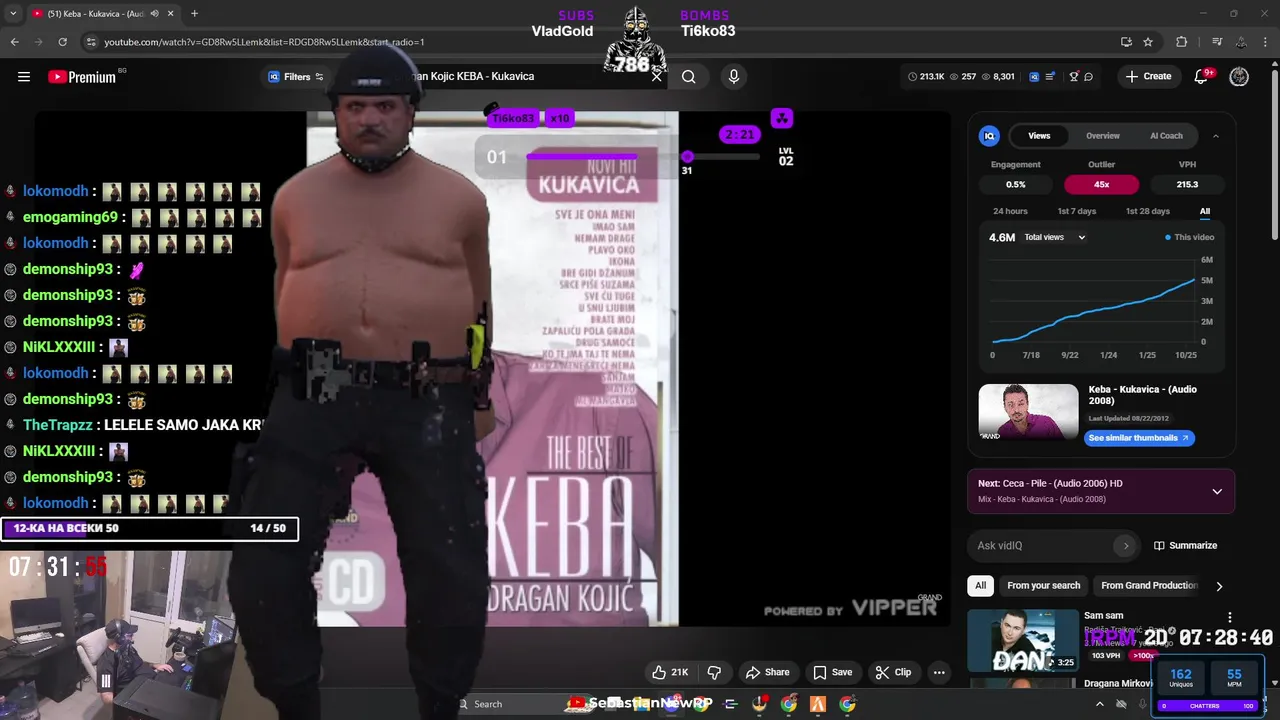Open the notifications bell

[1202, 77]
